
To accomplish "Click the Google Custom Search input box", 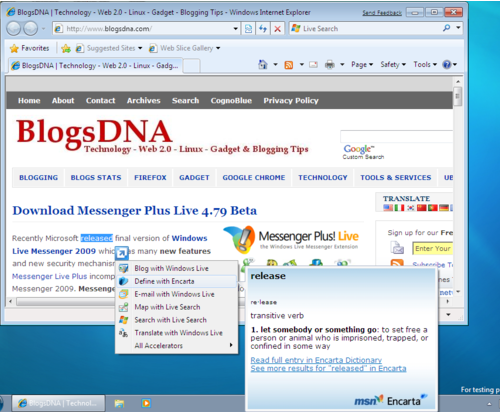I will tap(396, 137).
